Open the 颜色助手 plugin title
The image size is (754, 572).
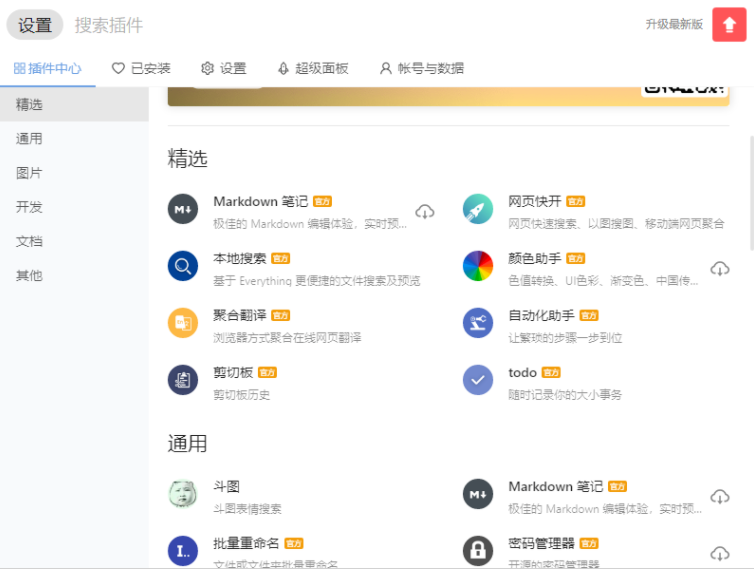click(534, 259)
